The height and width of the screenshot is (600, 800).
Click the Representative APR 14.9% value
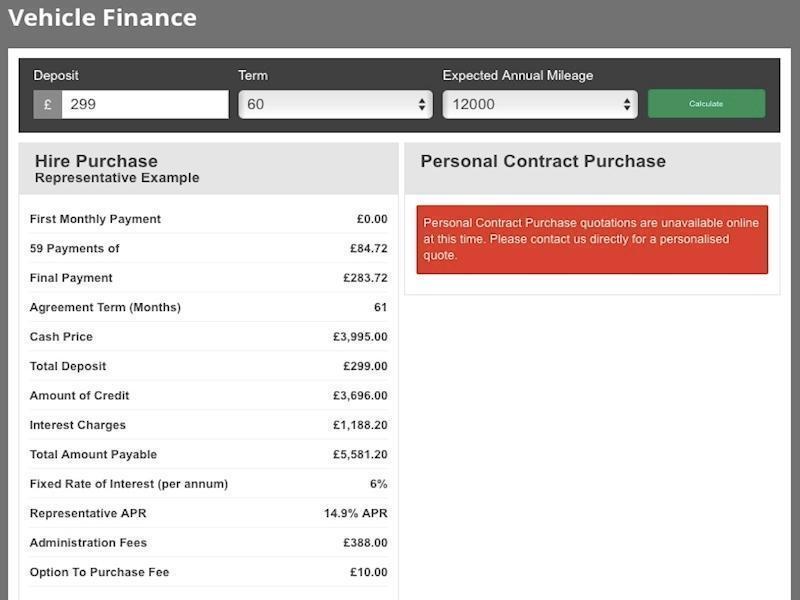pos(355,513)
